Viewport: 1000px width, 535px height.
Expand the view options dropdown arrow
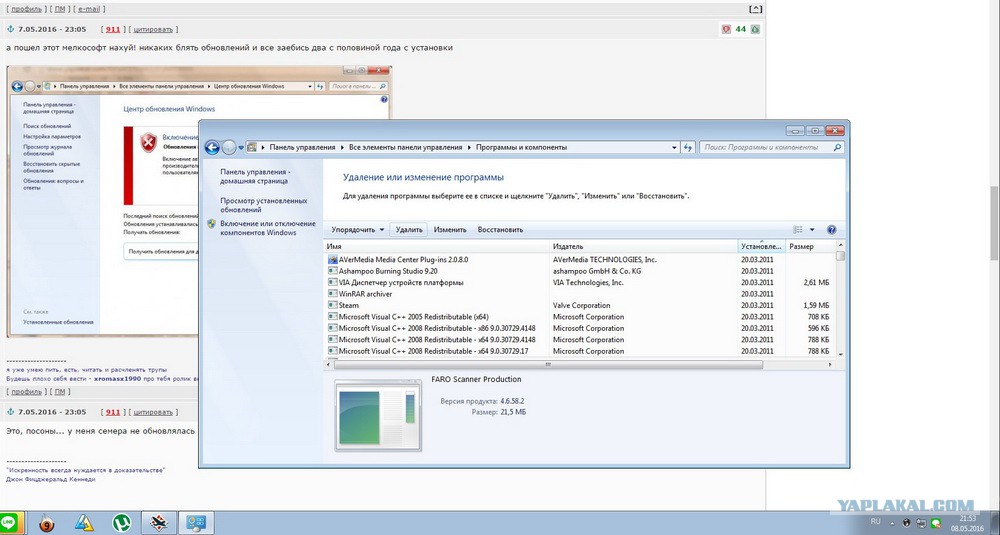[812, 229]
